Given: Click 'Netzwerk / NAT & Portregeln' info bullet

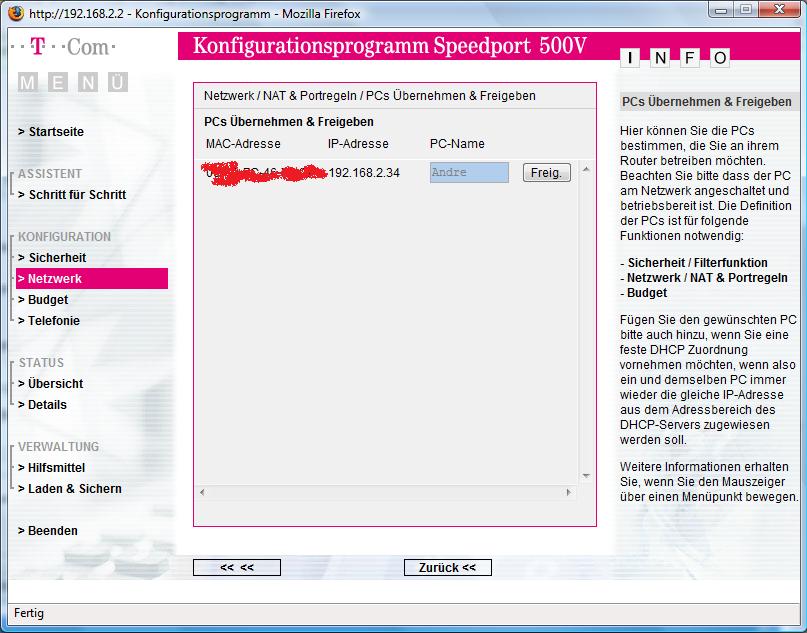Looking at the screenshot, I should coord(707,278).
